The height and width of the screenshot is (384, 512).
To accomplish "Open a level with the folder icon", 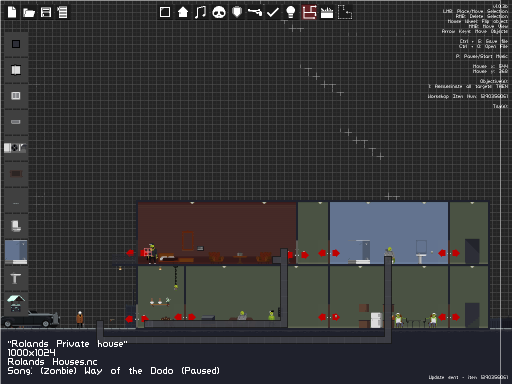I will 29,13.
